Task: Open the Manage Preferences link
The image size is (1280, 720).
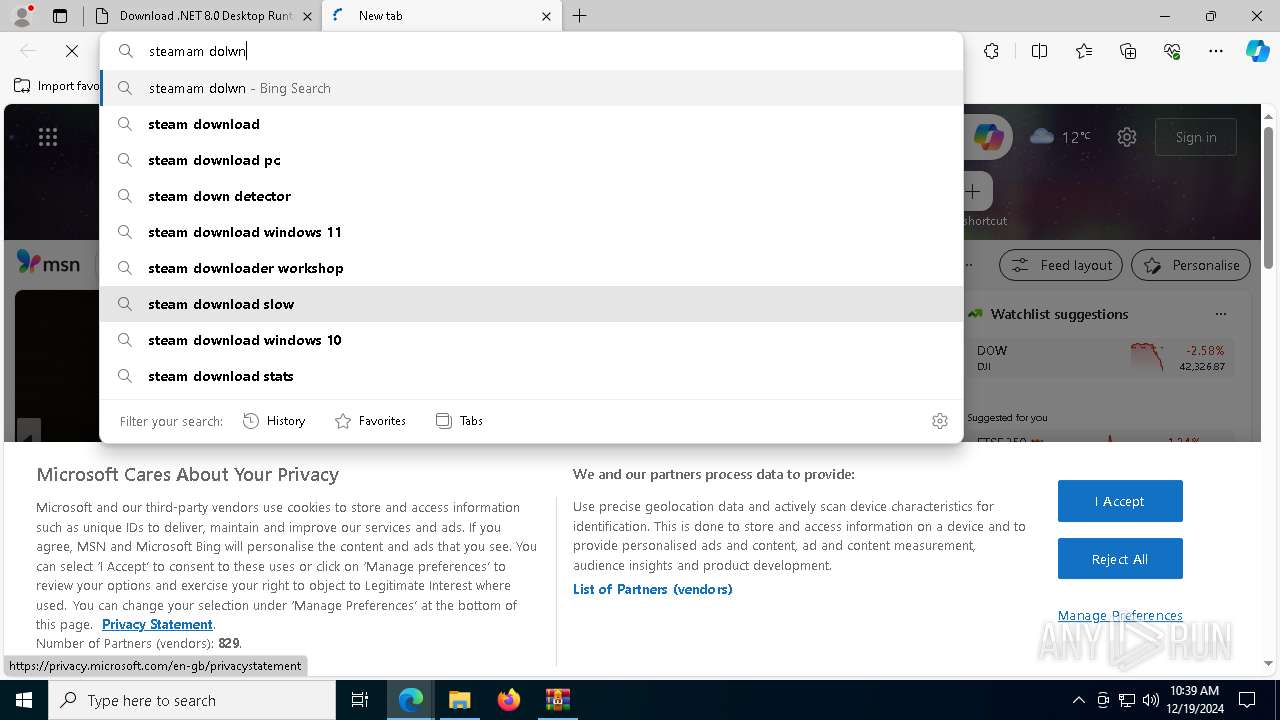Action: [1120, 616]
